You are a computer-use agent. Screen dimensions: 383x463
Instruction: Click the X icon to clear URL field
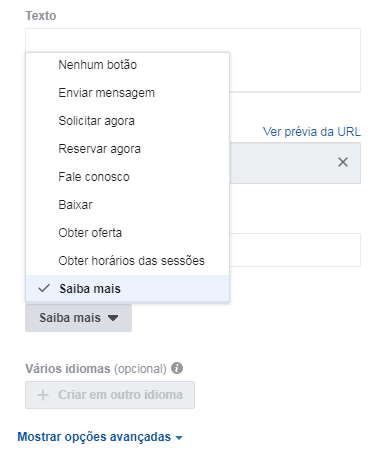[x=343, y=162]
